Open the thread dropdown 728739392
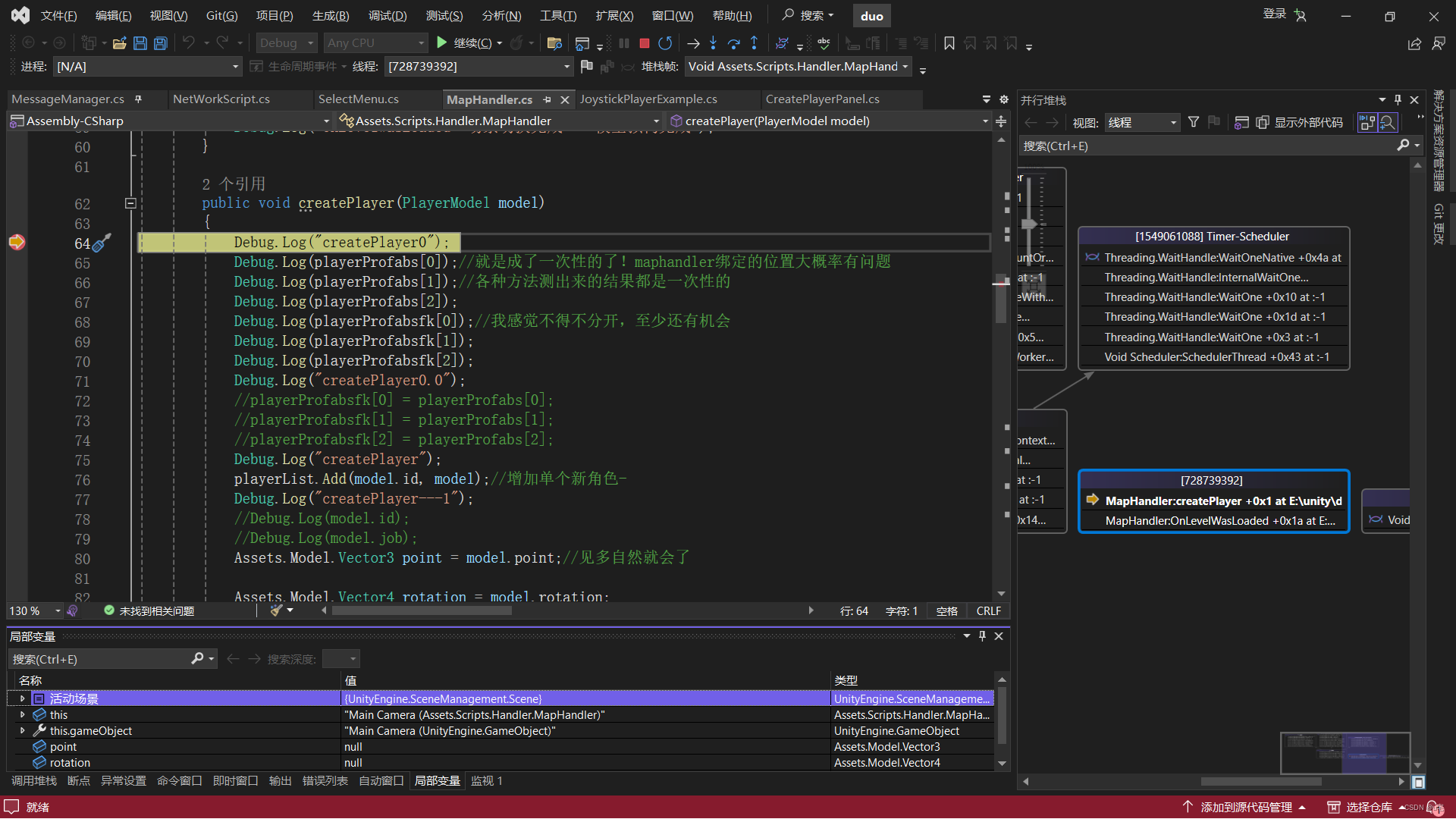1456x819 pixels. (479, 67)
